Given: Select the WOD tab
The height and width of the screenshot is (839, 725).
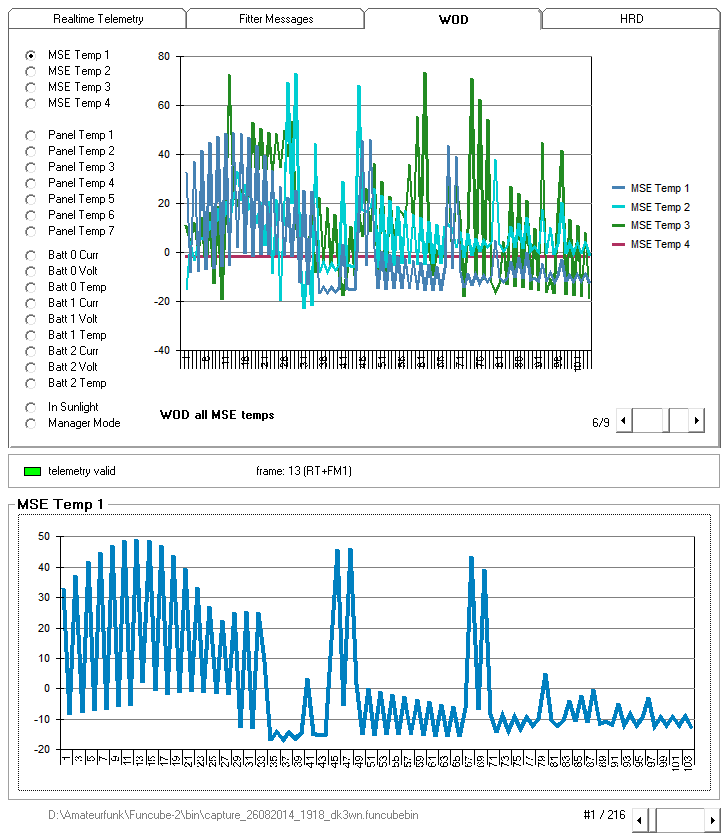Looking at the screenshot, I should click(x=453, y=19).
